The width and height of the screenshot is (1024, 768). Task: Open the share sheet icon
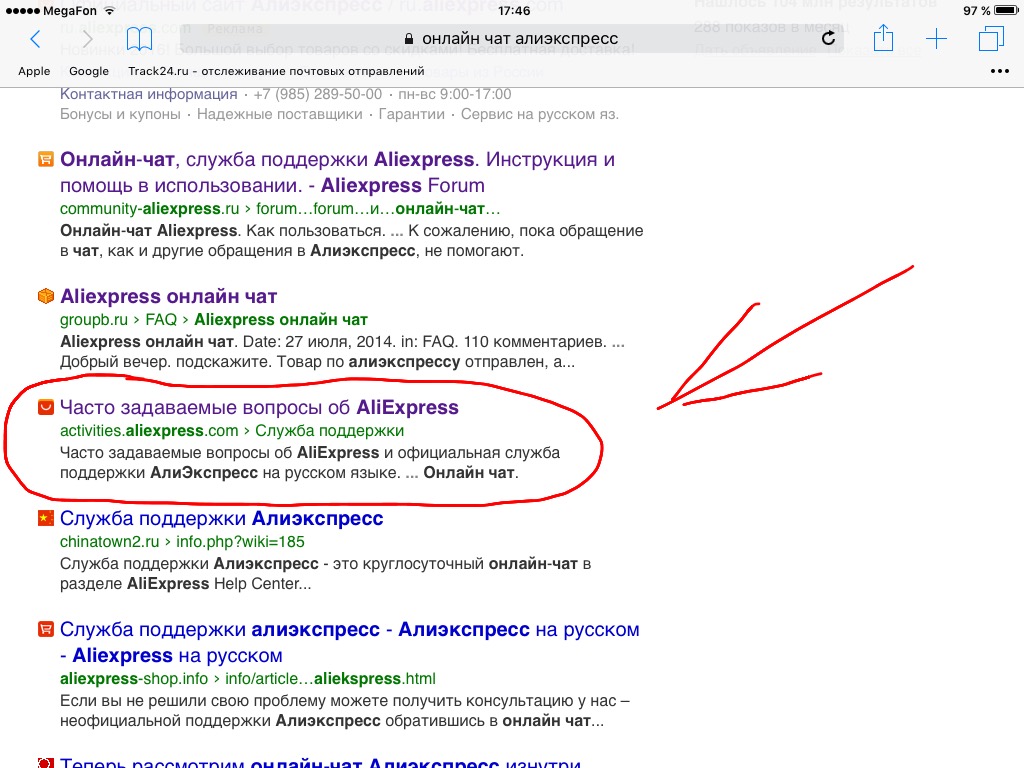click(883, 38)
